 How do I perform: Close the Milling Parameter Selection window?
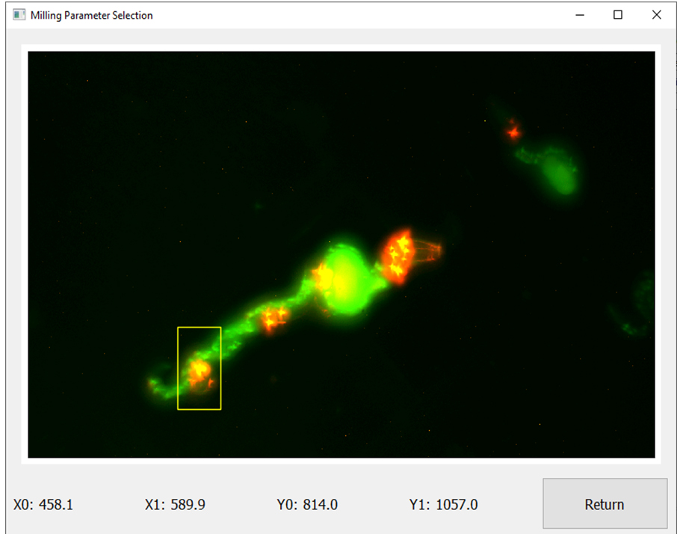[657, 15]
